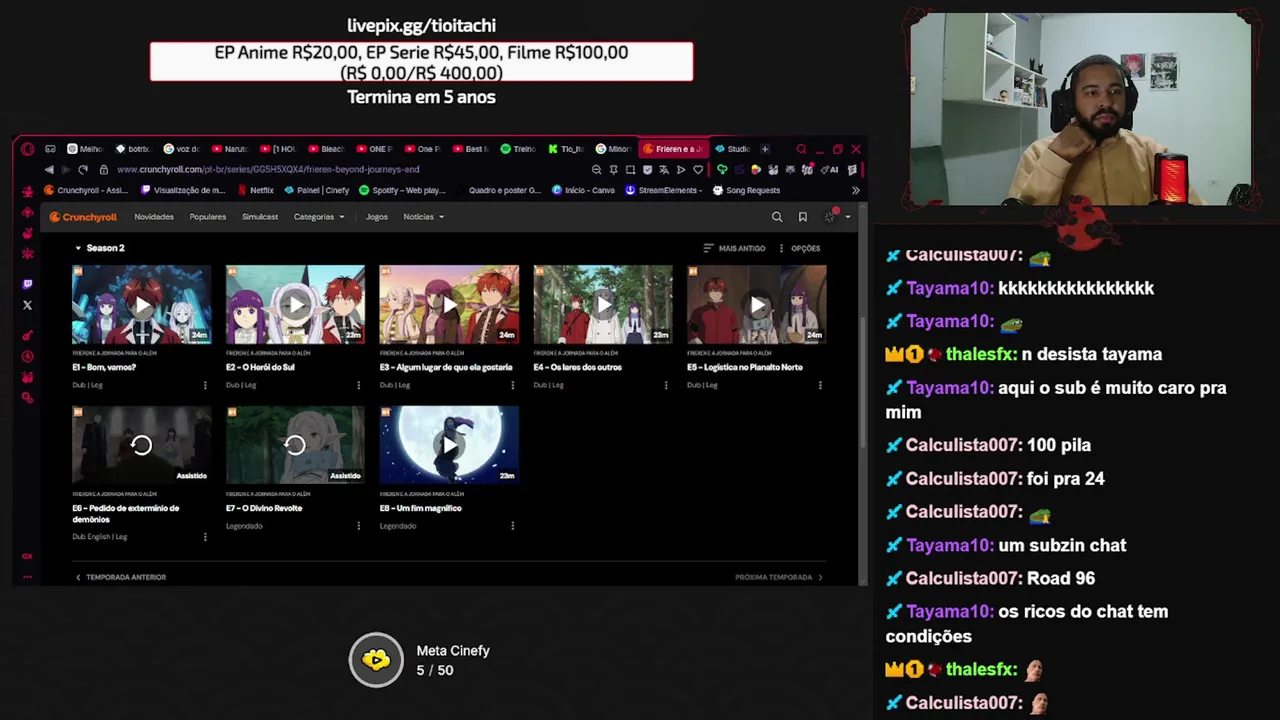The width and height of the screenshot is (1280, 720).
Task: Open Jogos in Crunchyroll nav
Action: click(377, 217)
